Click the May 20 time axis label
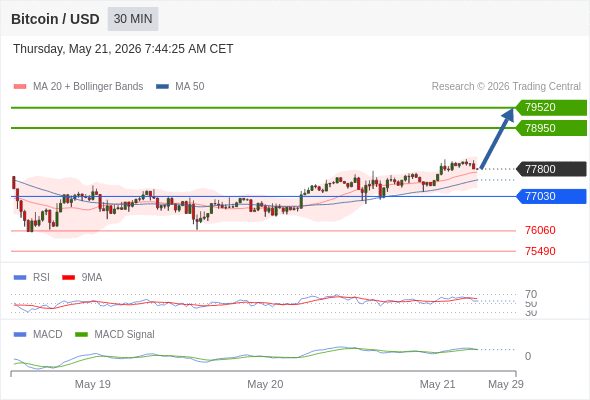Viewport: 590px width, 400px height. (265, 384)
